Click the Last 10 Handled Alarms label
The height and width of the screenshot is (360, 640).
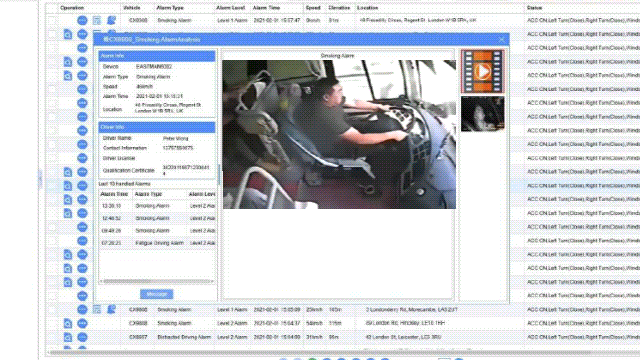(124, 184)
